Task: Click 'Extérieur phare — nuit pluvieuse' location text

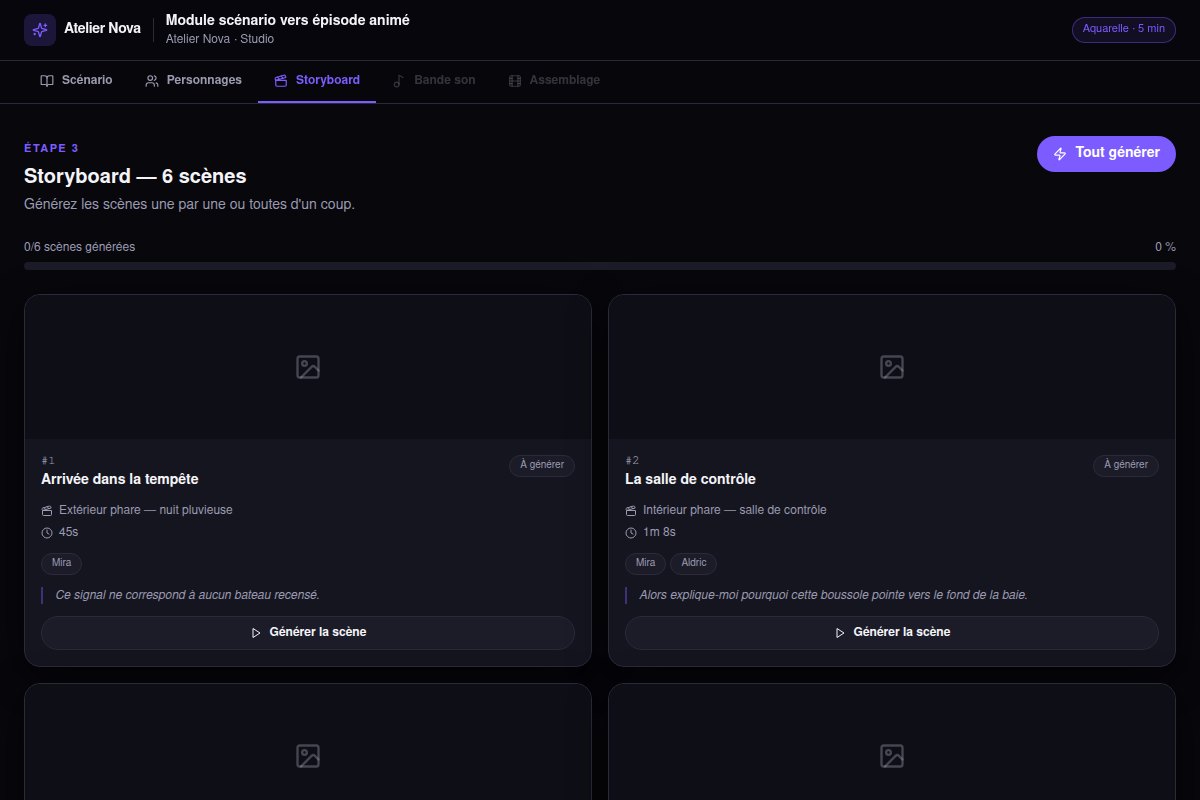Action: (x=146, y=510)
